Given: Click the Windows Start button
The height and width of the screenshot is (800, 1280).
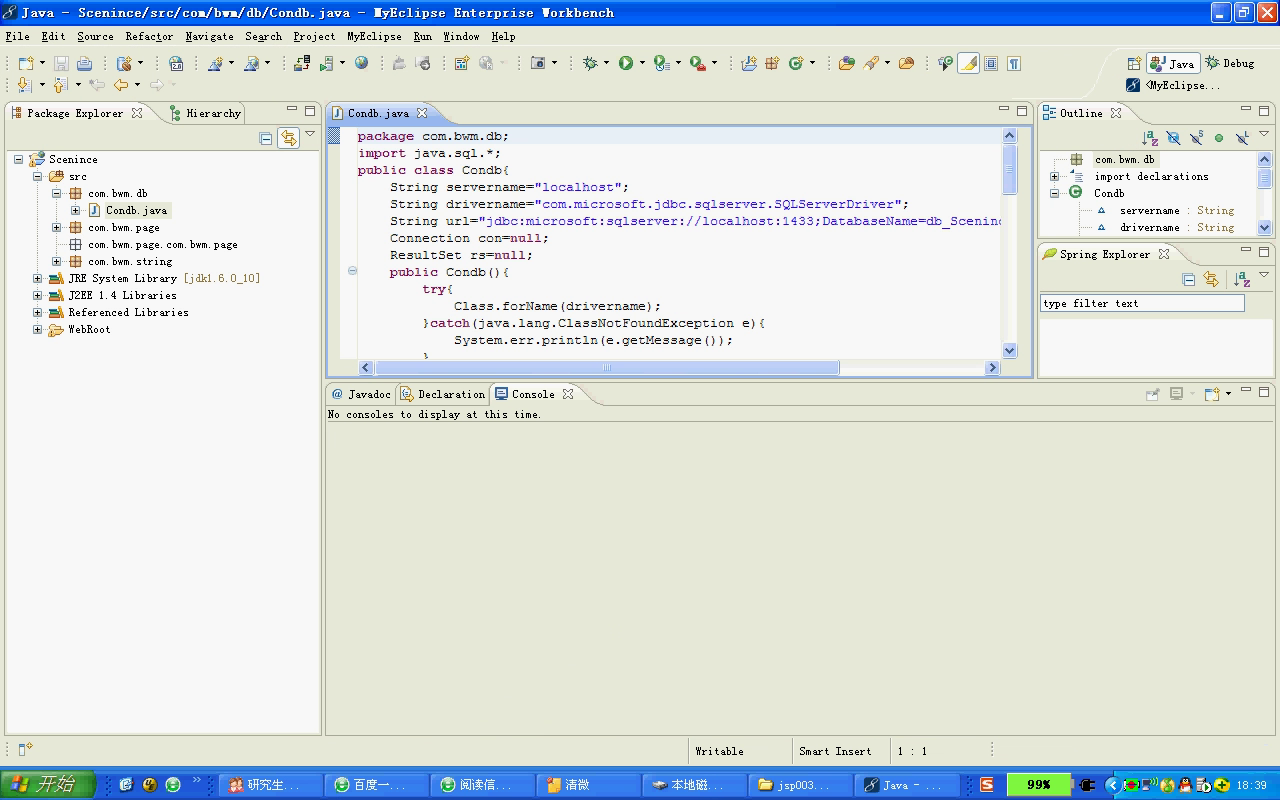Looking at the screenshot, I should click(x=48, y=785).
